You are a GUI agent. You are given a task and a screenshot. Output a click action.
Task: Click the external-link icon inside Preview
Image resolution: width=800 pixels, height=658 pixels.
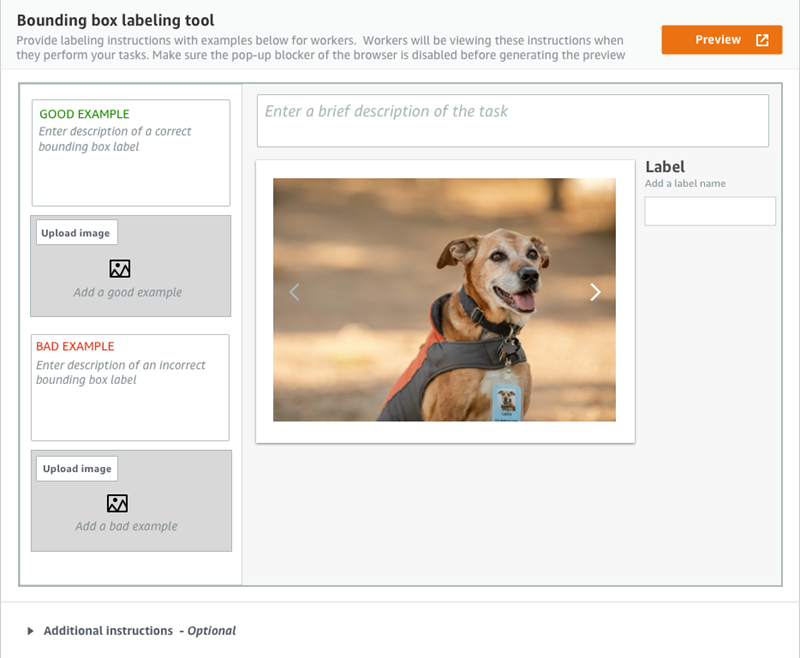pos(762,40)
